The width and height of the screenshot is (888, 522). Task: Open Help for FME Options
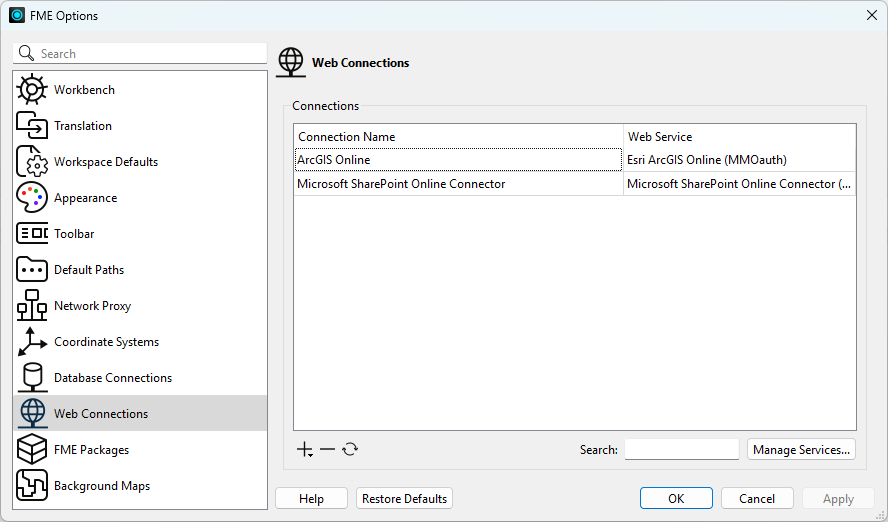[x=311, y=498]
